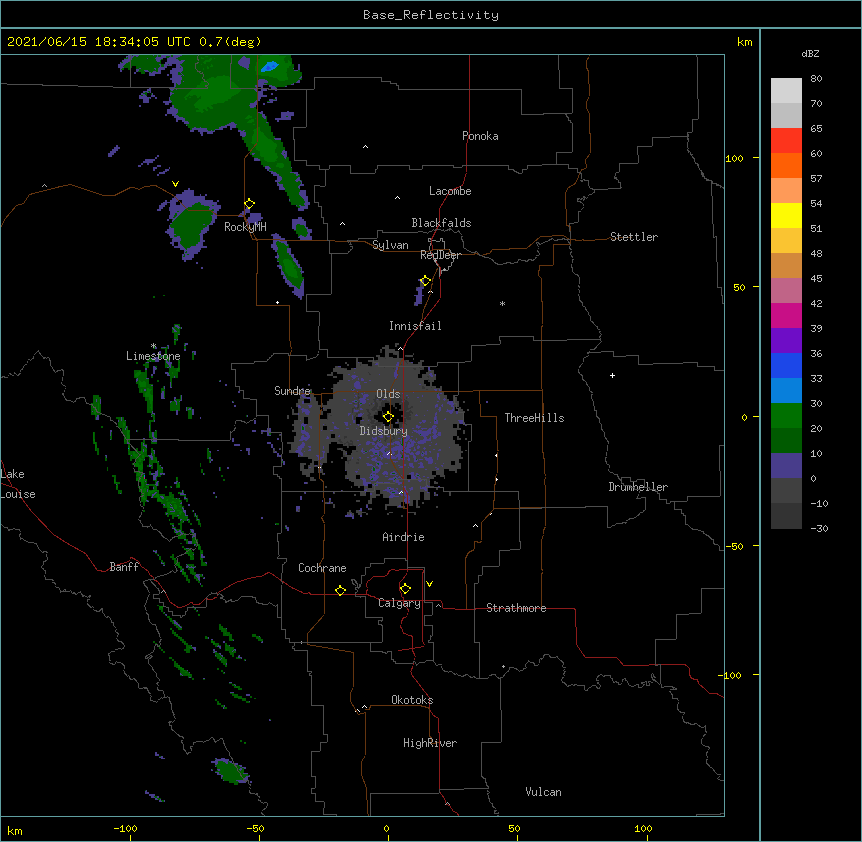Click the white asterisk above Limestone label
Screen dimensions: 862x842
click(x=153, y=346)
